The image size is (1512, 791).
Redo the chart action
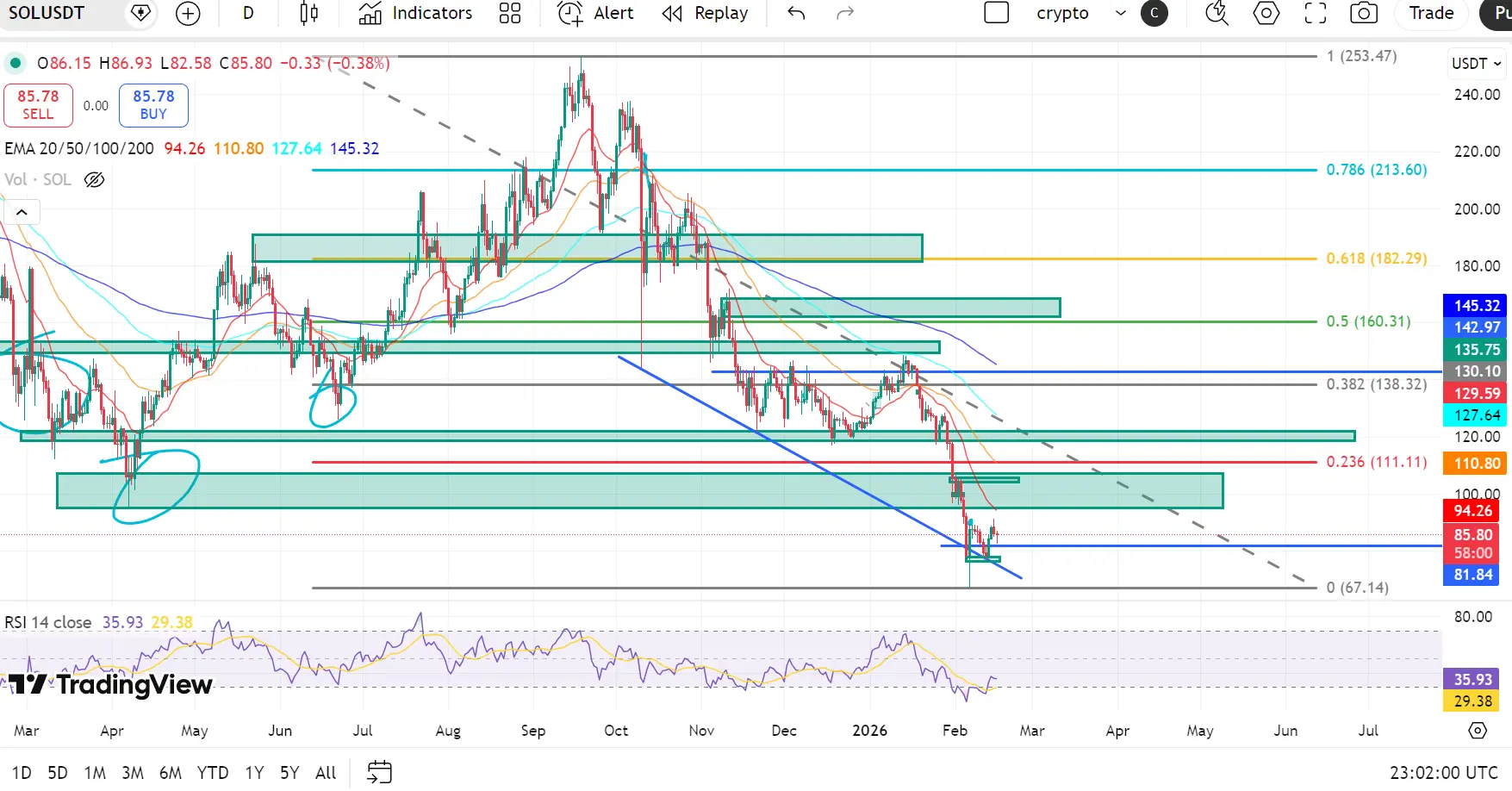click(x=845, y=13)
